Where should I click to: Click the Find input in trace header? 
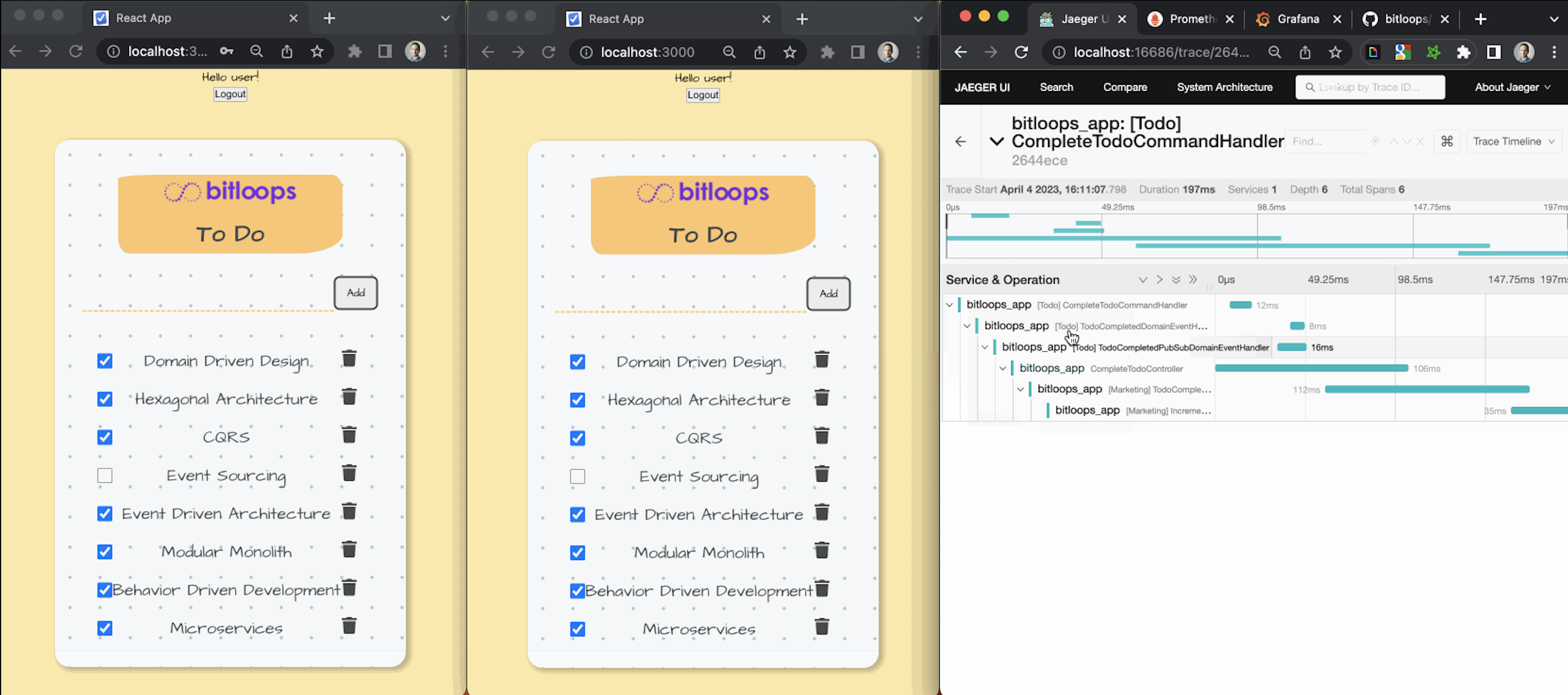click(x=1327, y=142)
